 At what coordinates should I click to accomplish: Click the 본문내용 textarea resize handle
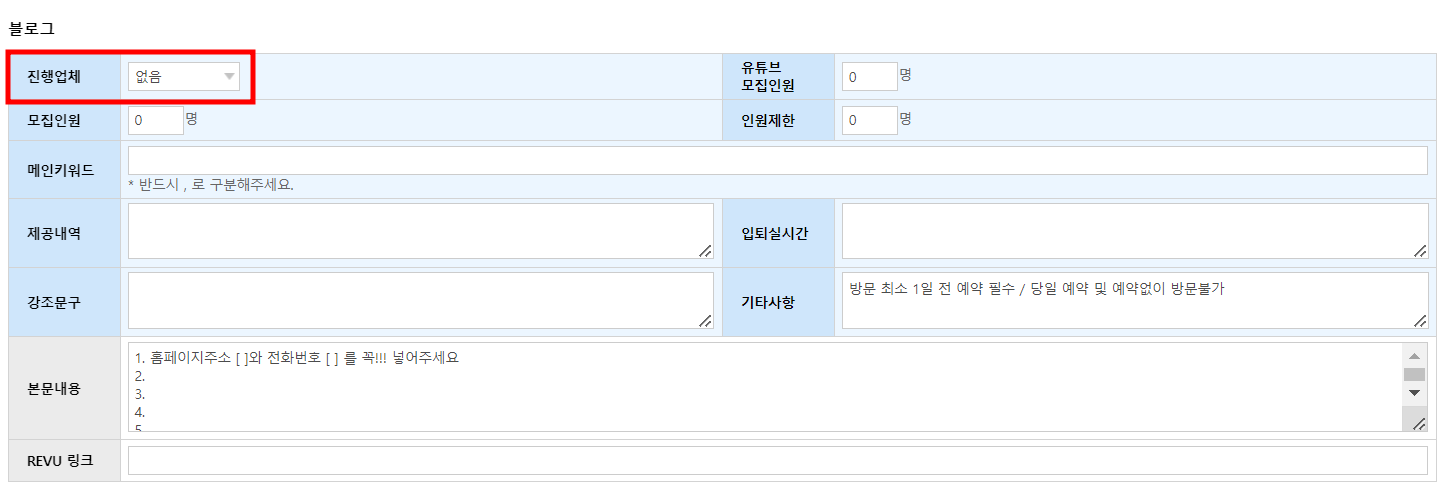click(x=1420, y=424)
